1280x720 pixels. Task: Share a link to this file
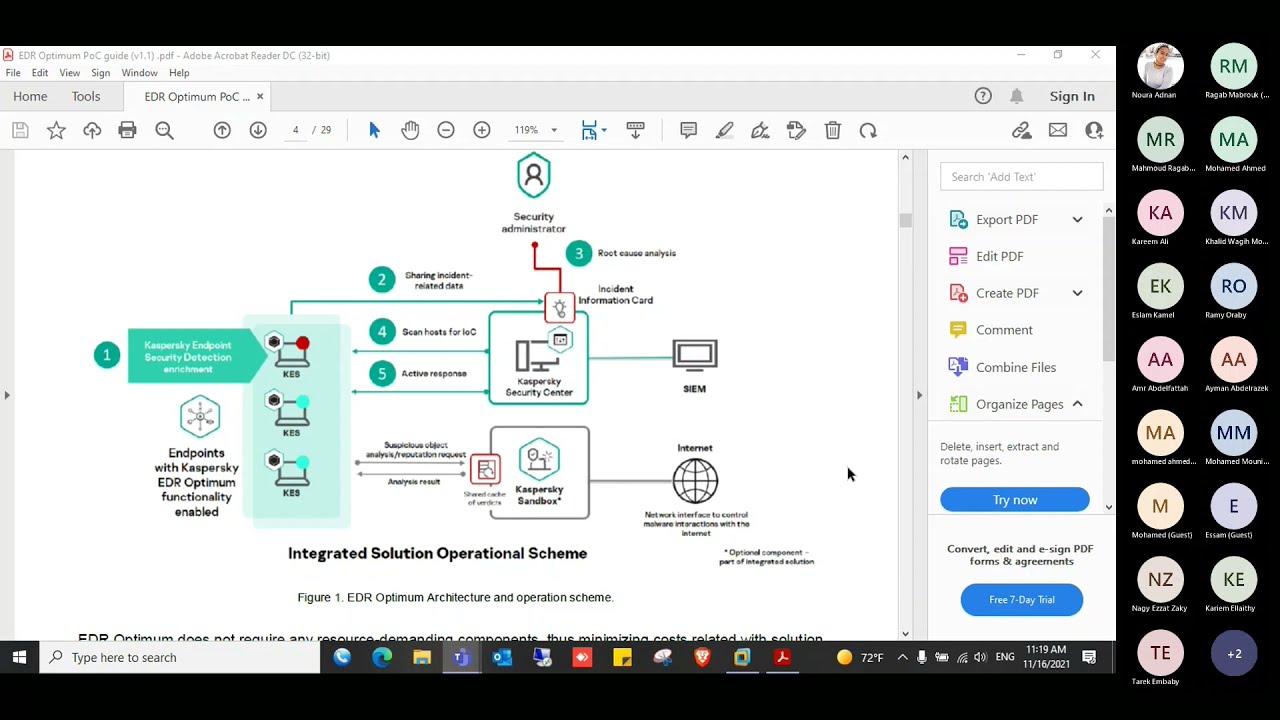point(1021,130)
